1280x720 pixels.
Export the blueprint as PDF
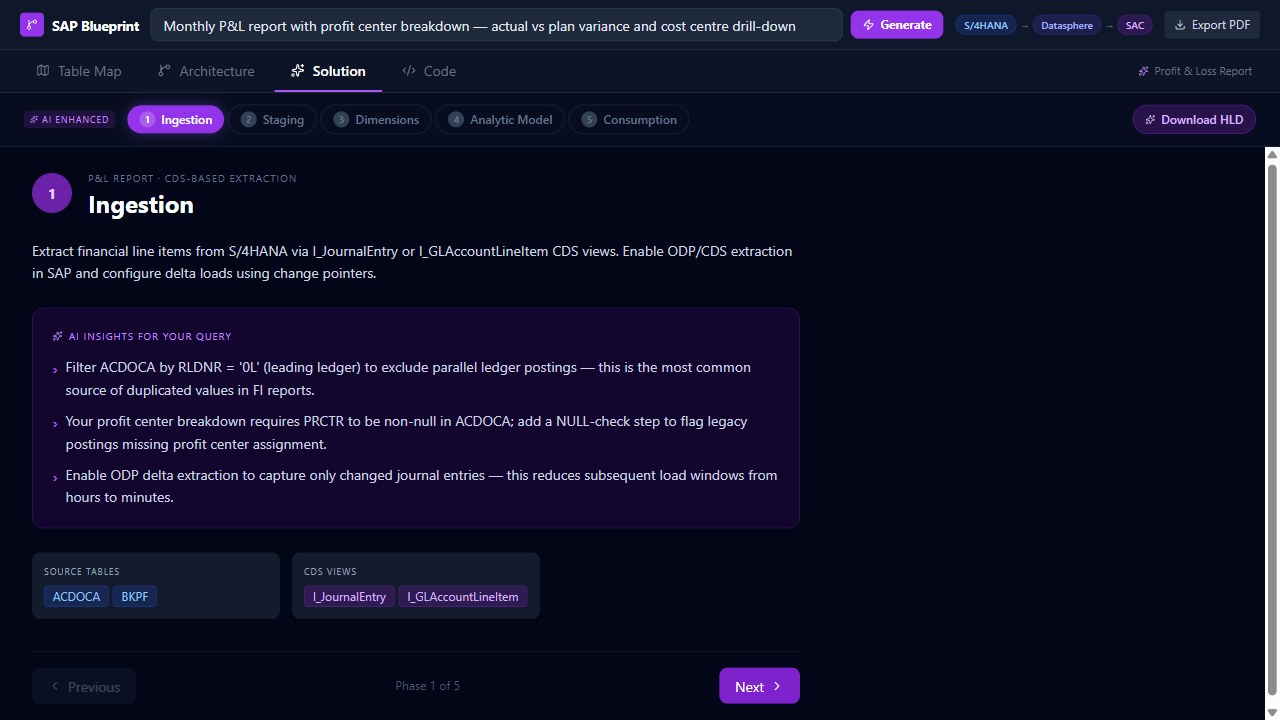click(1211, 25)
